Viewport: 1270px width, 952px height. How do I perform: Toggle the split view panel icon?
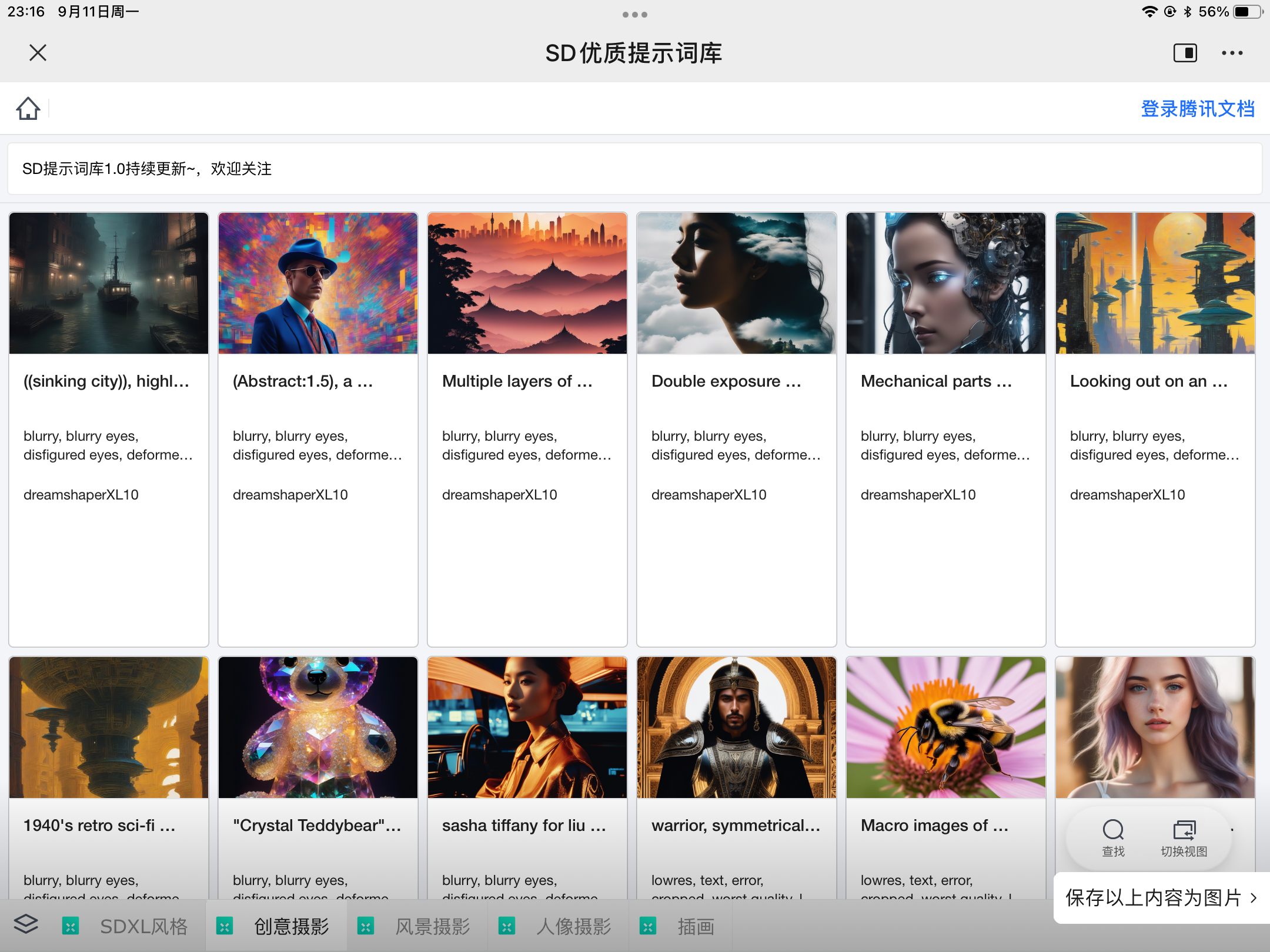coord(1185,53)
